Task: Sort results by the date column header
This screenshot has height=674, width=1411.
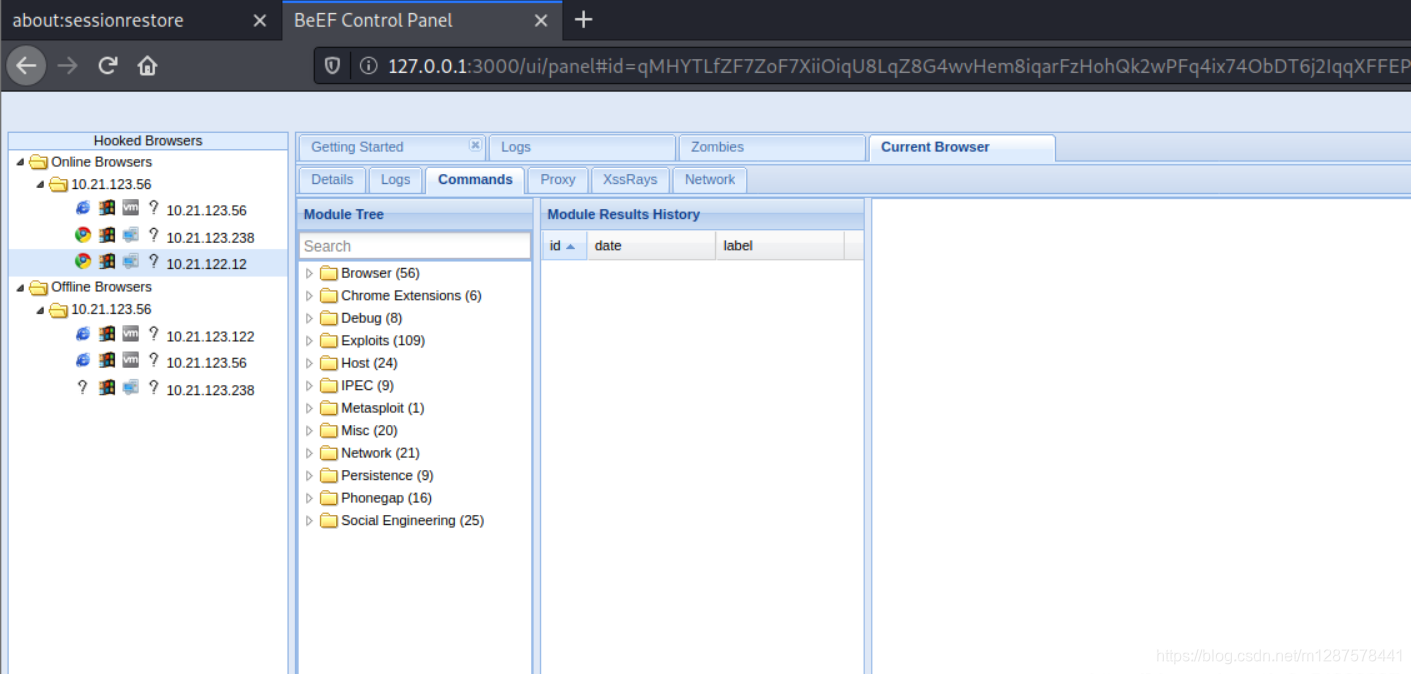Action: 651,246
